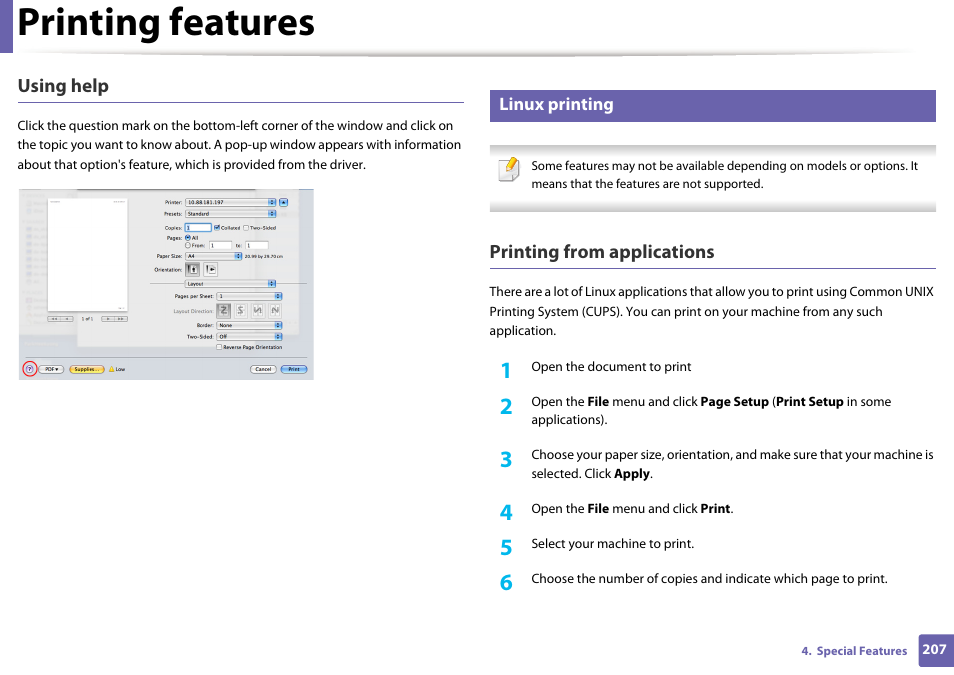Screen dimensions: 954x675
Task: Select the All pages radio button
Action: point(187,237)
